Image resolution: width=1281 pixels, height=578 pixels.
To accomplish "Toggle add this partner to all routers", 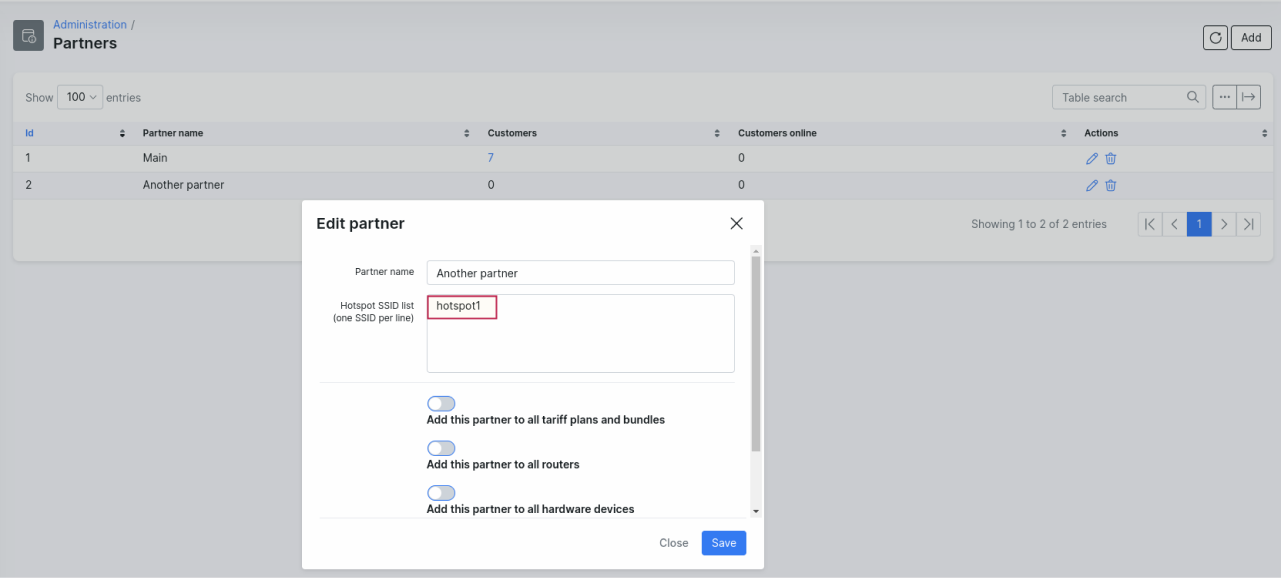I will click(441, 449).
